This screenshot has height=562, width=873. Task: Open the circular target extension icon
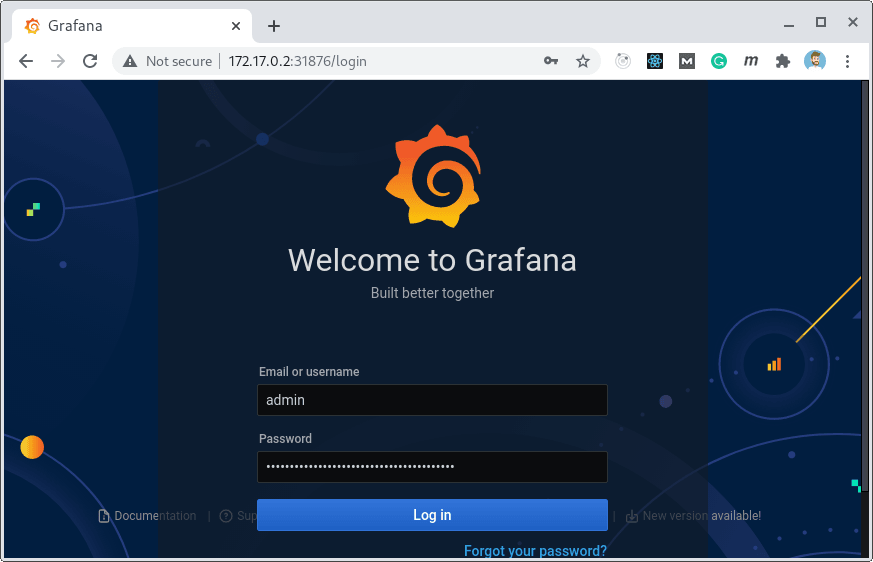(x=623, y=61)
